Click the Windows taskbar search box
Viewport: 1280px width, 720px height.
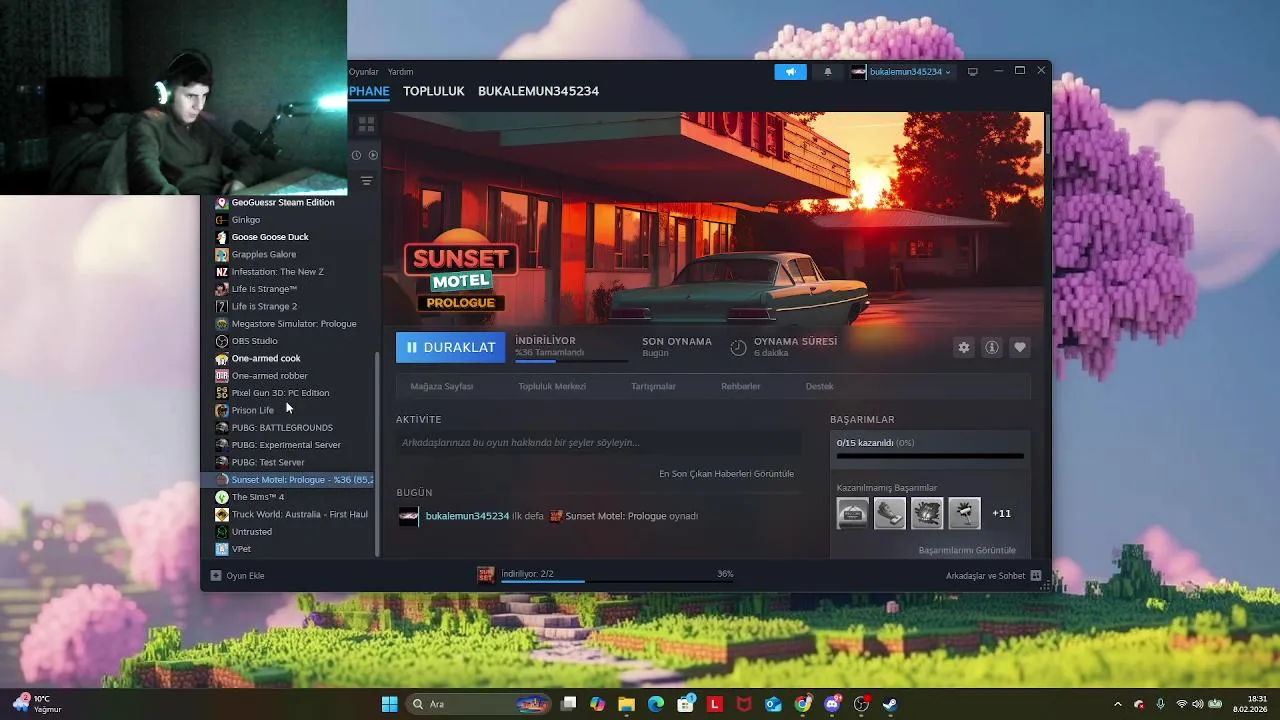click(x=479, y=704)
